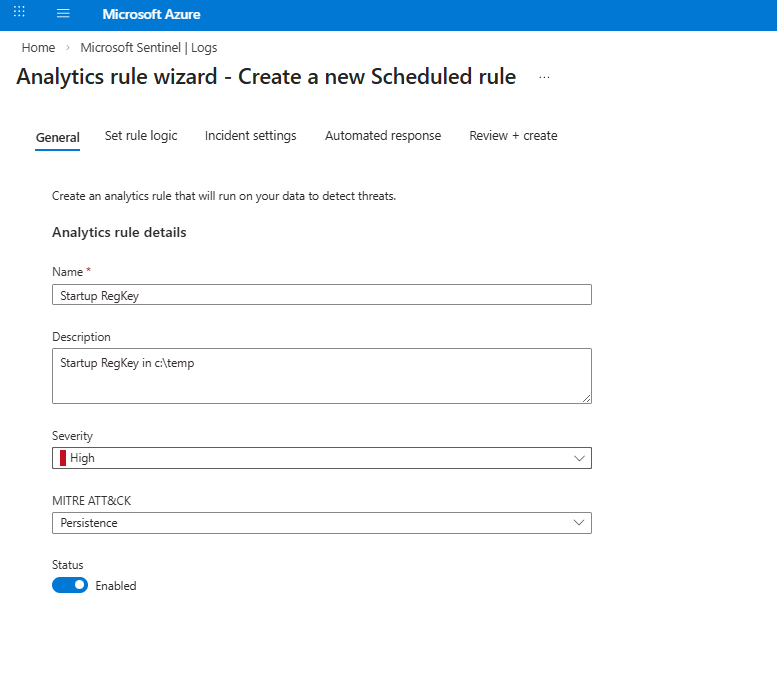Click the chevron arrow in MITRE ATT&CK field

(x=578, y=523)
